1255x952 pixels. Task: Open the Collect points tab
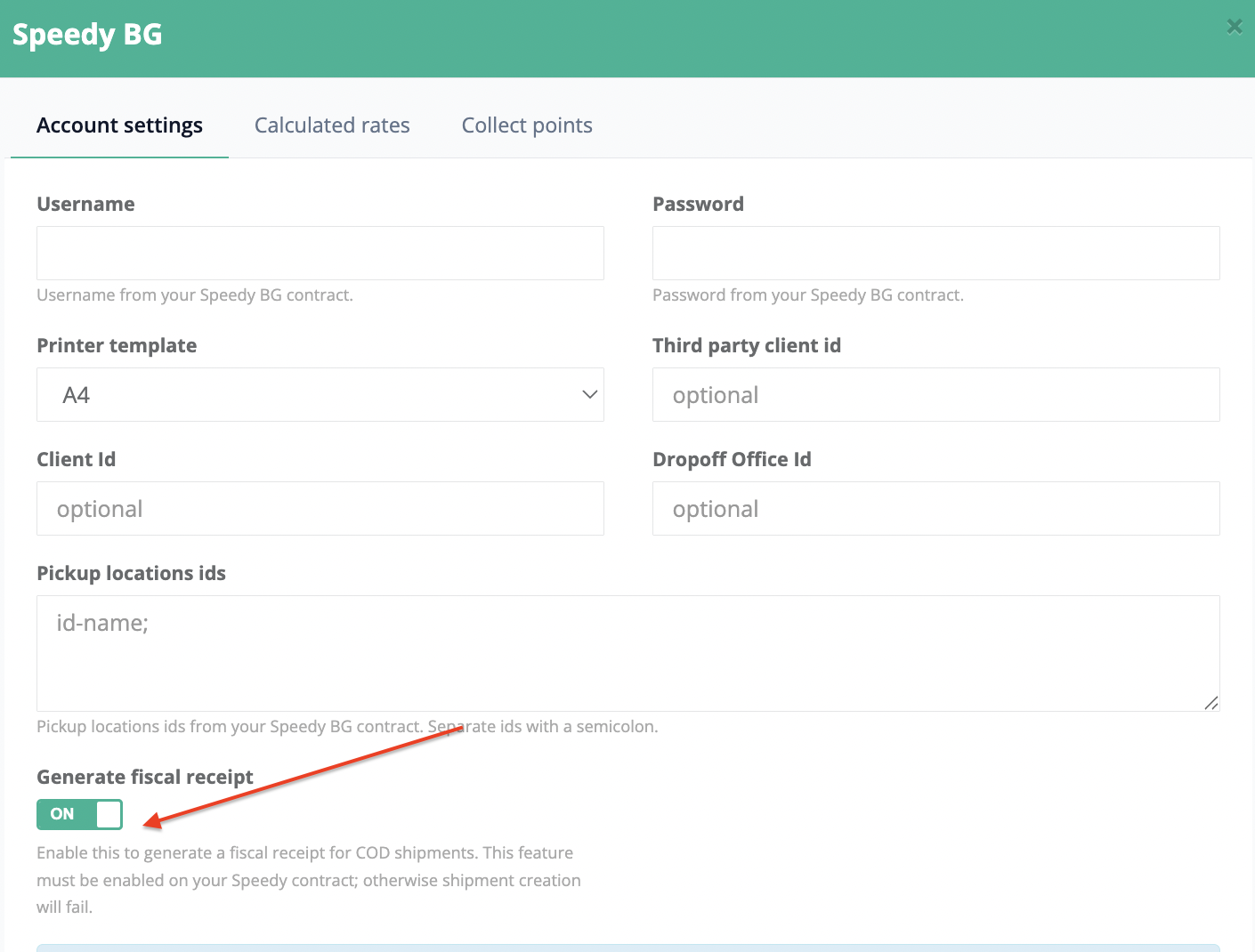tap(527, 125)
